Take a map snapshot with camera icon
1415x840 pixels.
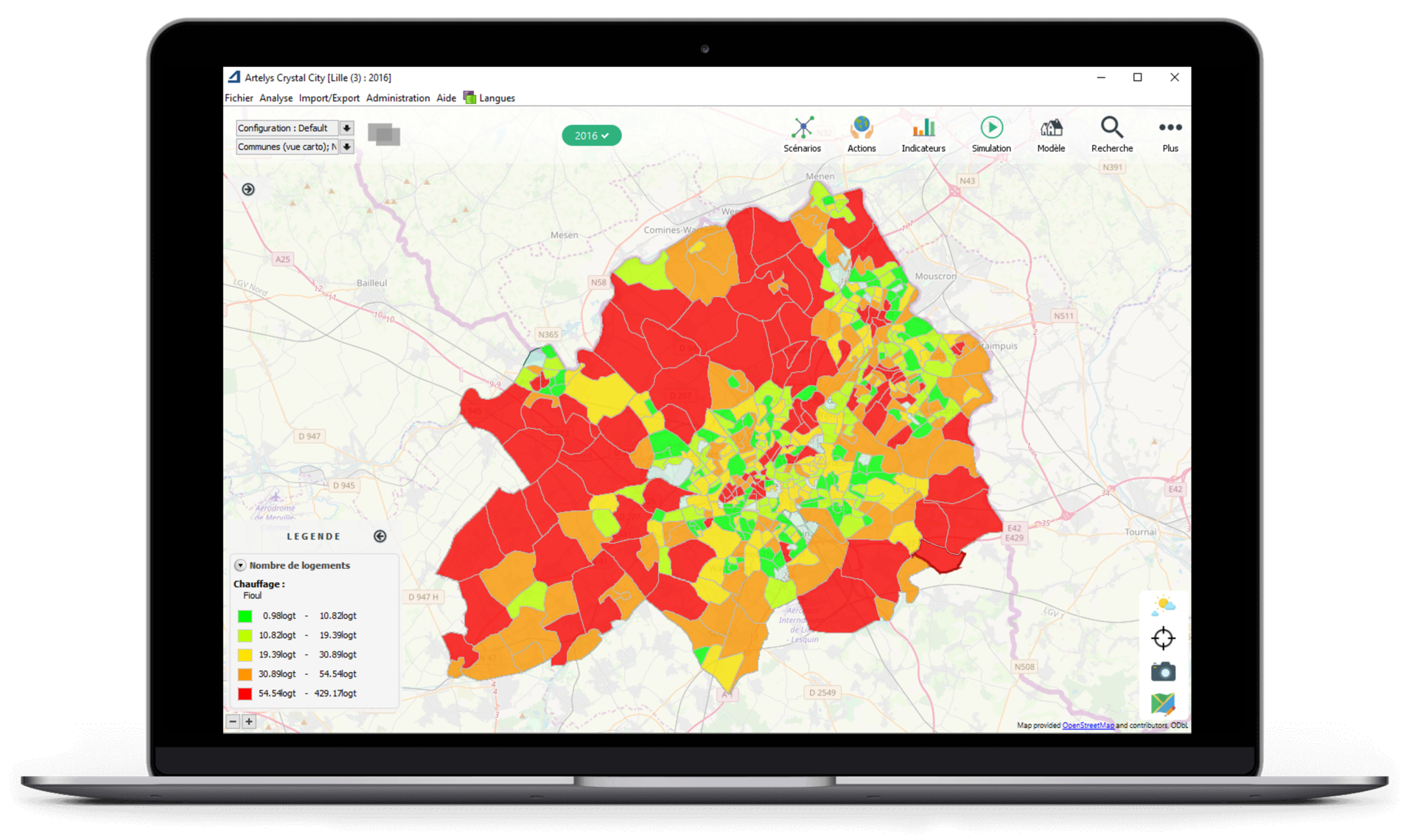[x=1163, y=671]
